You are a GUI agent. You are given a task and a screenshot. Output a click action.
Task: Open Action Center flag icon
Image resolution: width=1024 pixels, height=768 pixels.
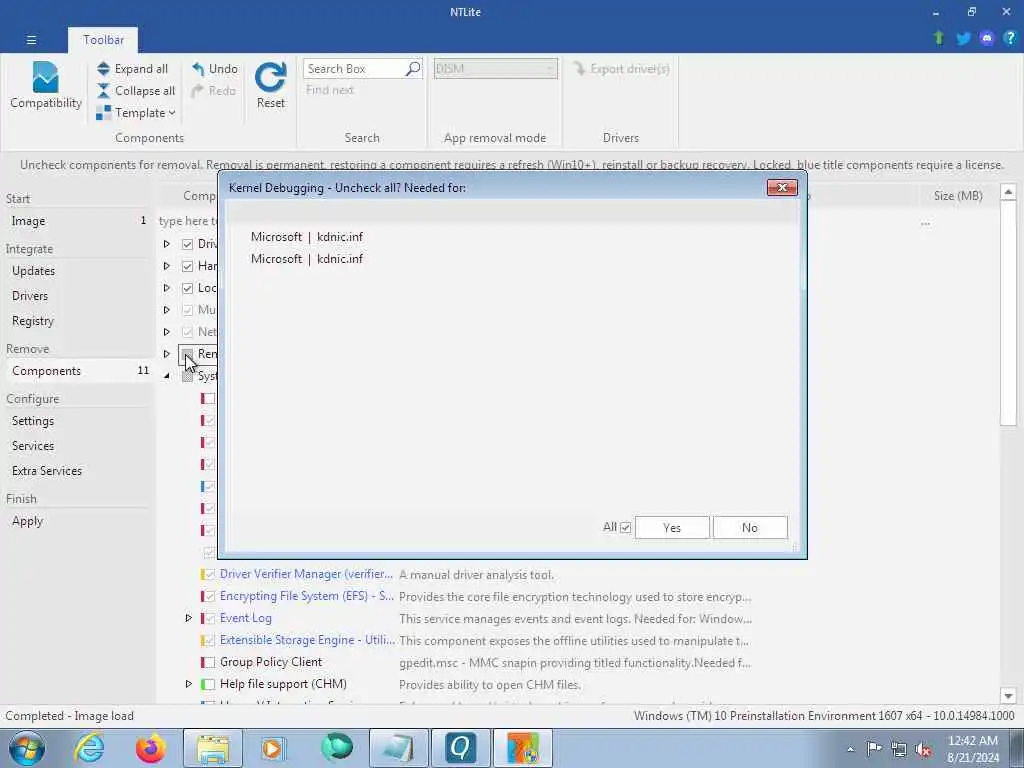click(x=874, y=749)
